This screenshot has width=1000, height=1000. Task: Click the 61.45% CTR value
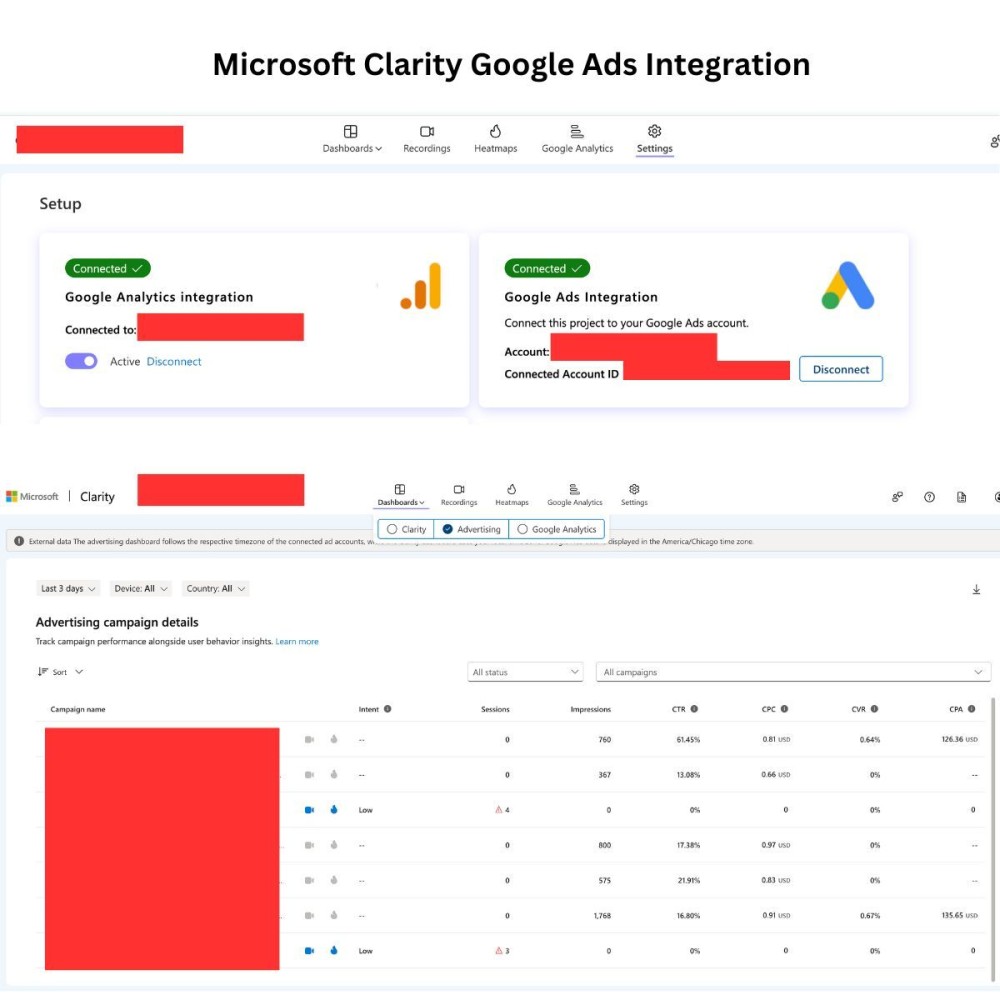(x=688, y=739)
